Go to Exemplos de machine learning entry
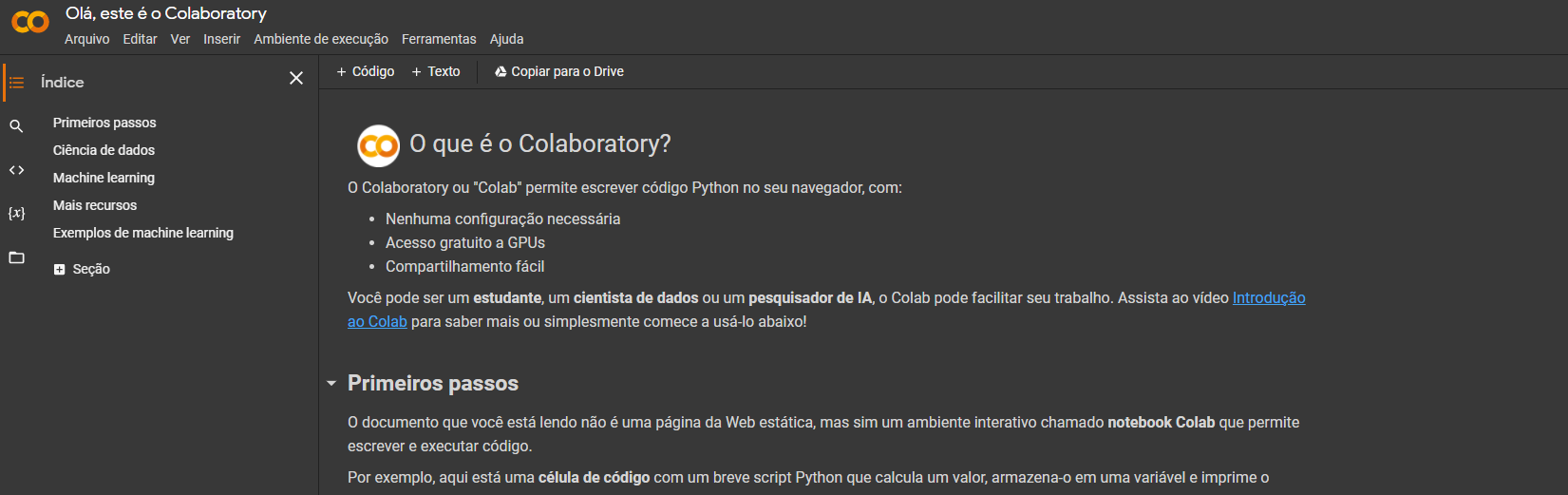 point(143,233)
